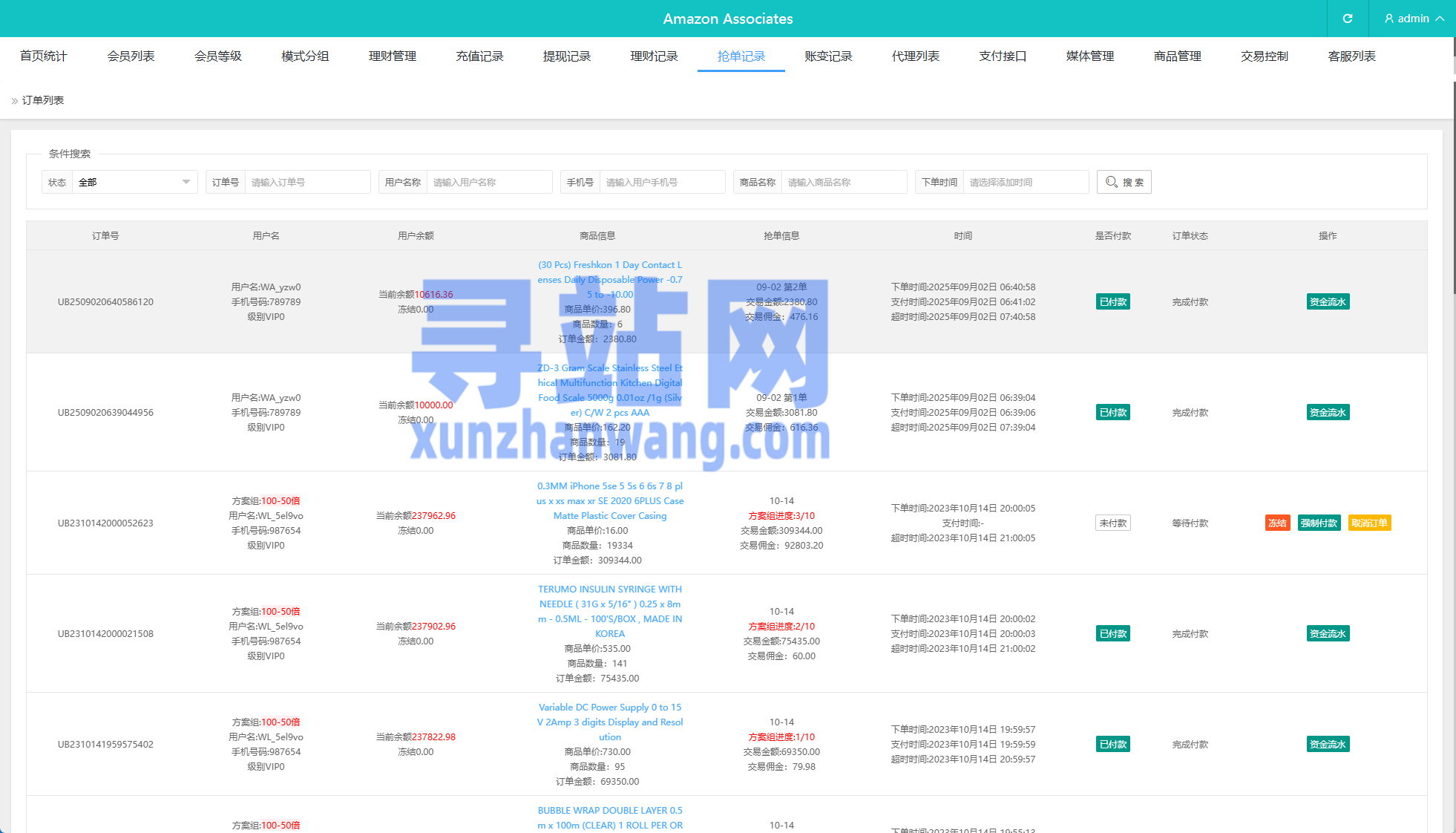
Task: Open TERUMO INSULIN SYRINGE product link
Action: (x=610, y=611)
